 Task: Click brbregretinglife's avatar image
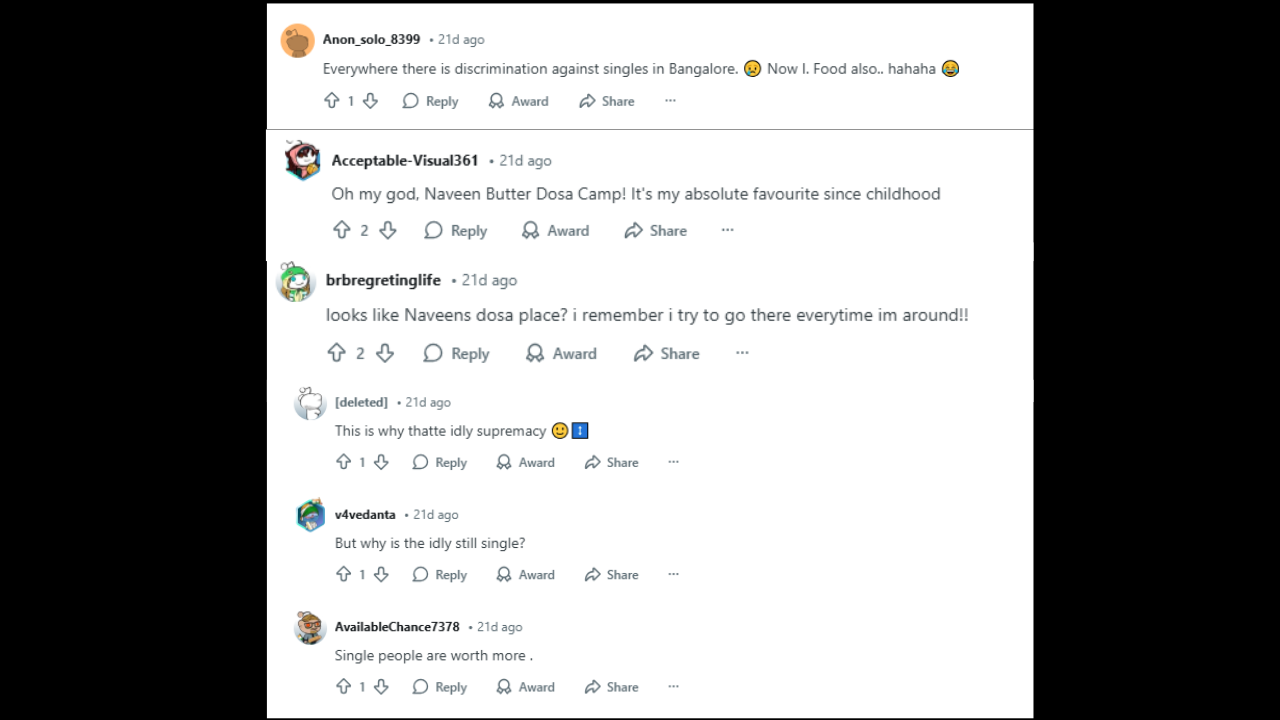click(x=296, y=282)
